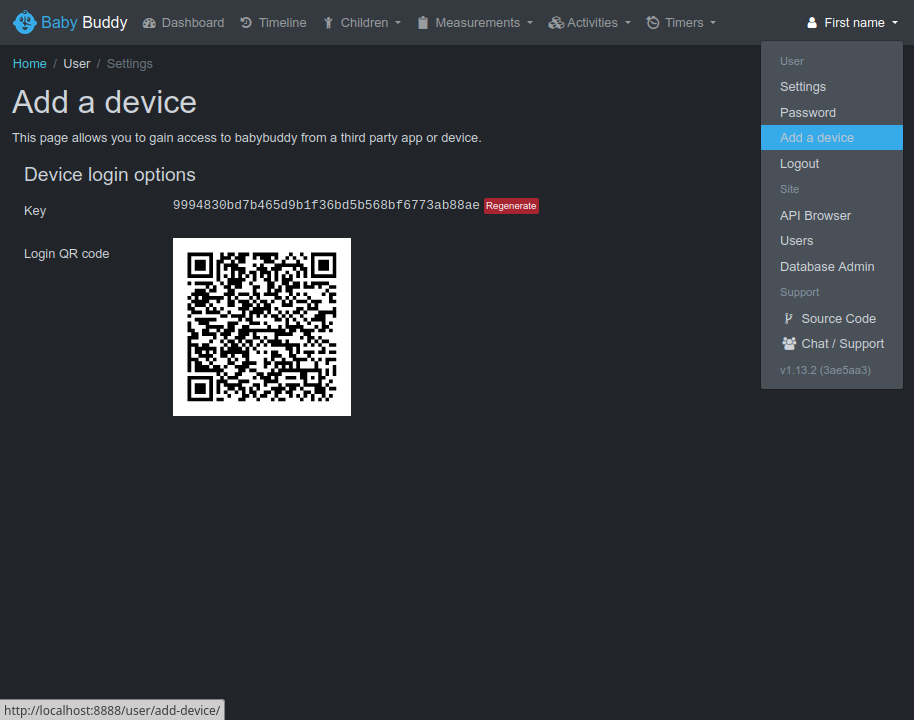Screen dimensions: 914x720
Task: Click the Source Code branch icon
Action: click(789, 318)
